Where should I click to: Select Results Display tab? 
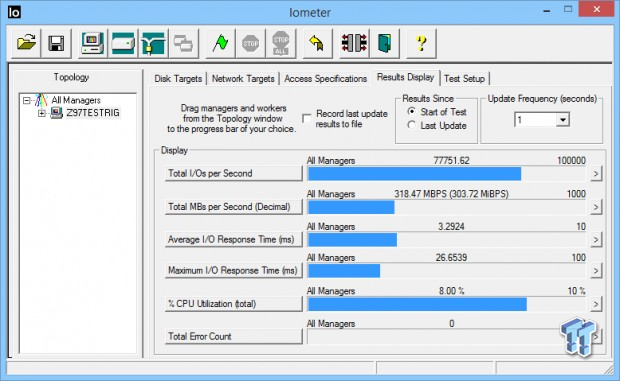tap(405, 77)
